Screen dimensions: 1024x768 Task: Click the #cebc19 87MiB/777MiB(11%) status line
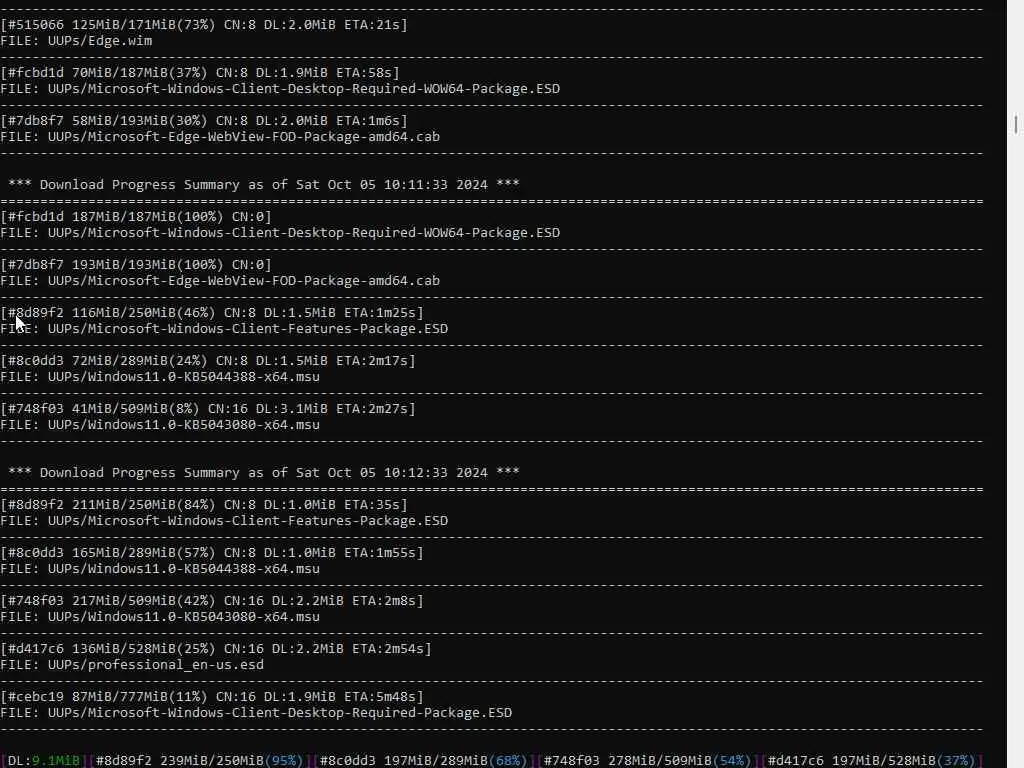(212, 697)
